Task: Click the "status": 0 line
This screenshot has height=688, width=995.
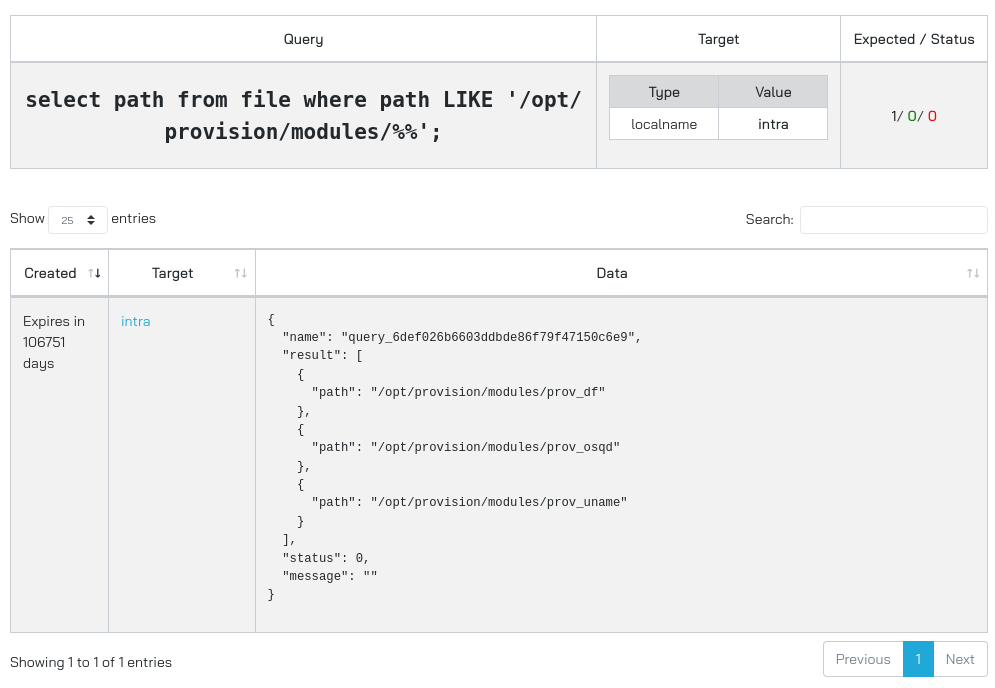Action: pyautogui.click(x=326, y=558)
